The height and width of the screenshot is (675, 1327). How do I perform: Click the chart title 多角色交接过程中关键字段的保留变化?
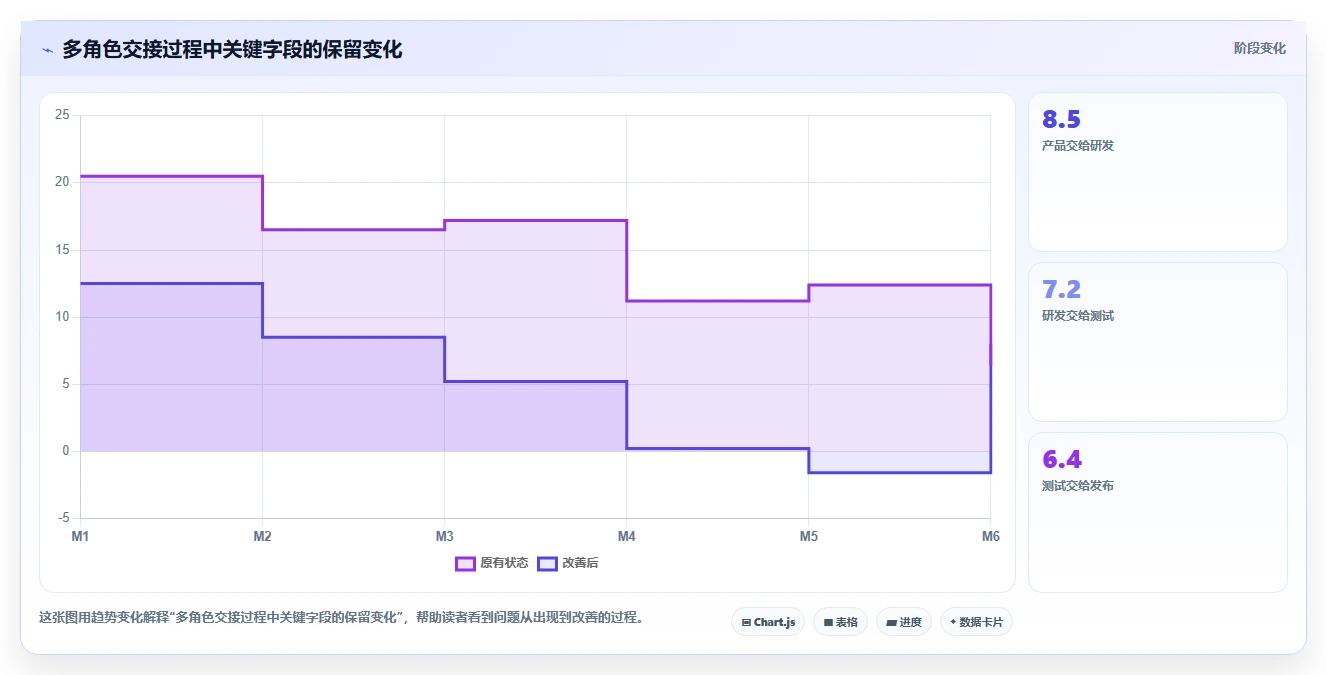232,49
